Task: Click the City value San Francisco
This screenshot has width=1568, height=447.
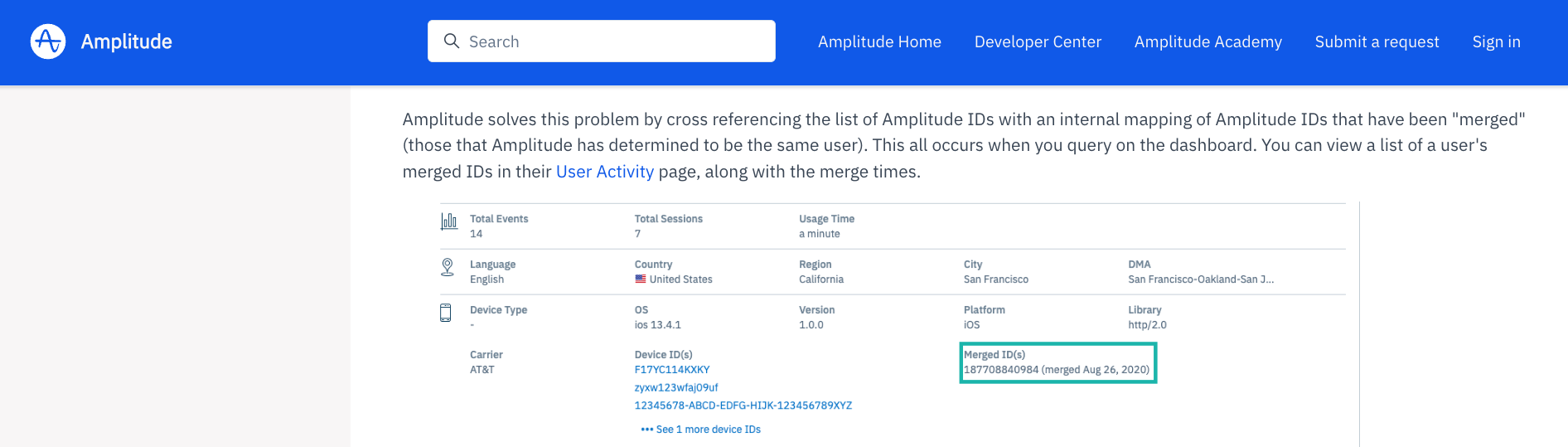Action: 996,279
